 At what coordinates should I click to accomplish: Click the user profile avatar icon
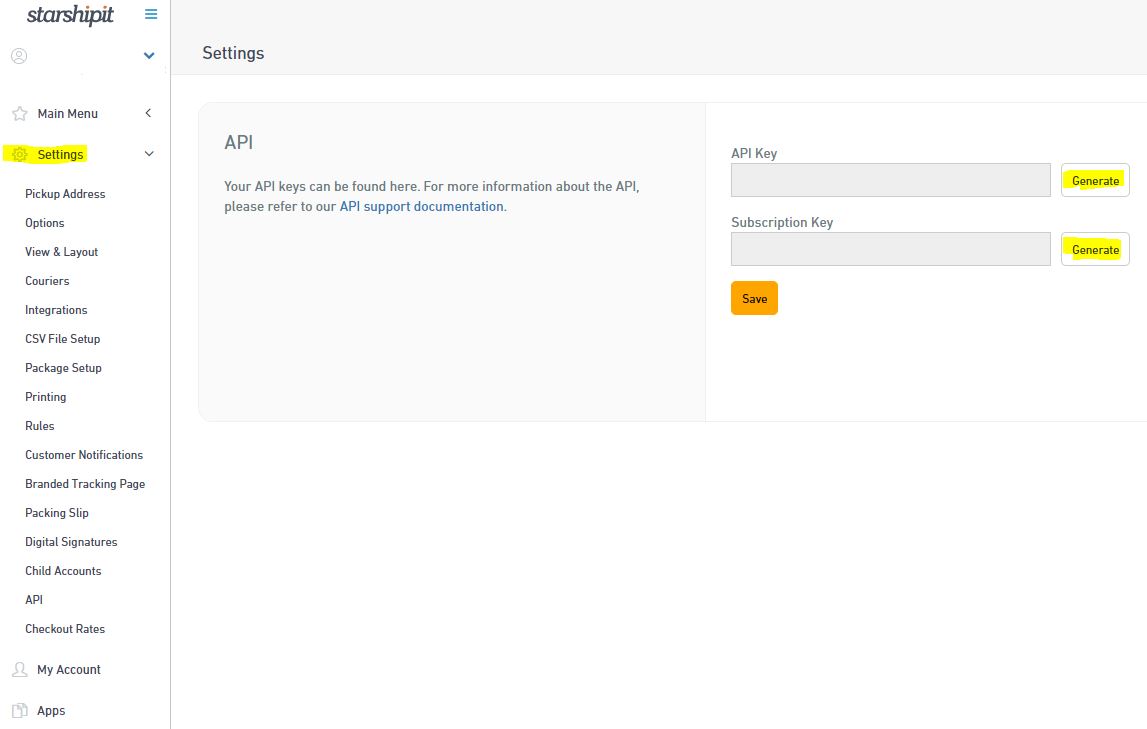point(19,56)
